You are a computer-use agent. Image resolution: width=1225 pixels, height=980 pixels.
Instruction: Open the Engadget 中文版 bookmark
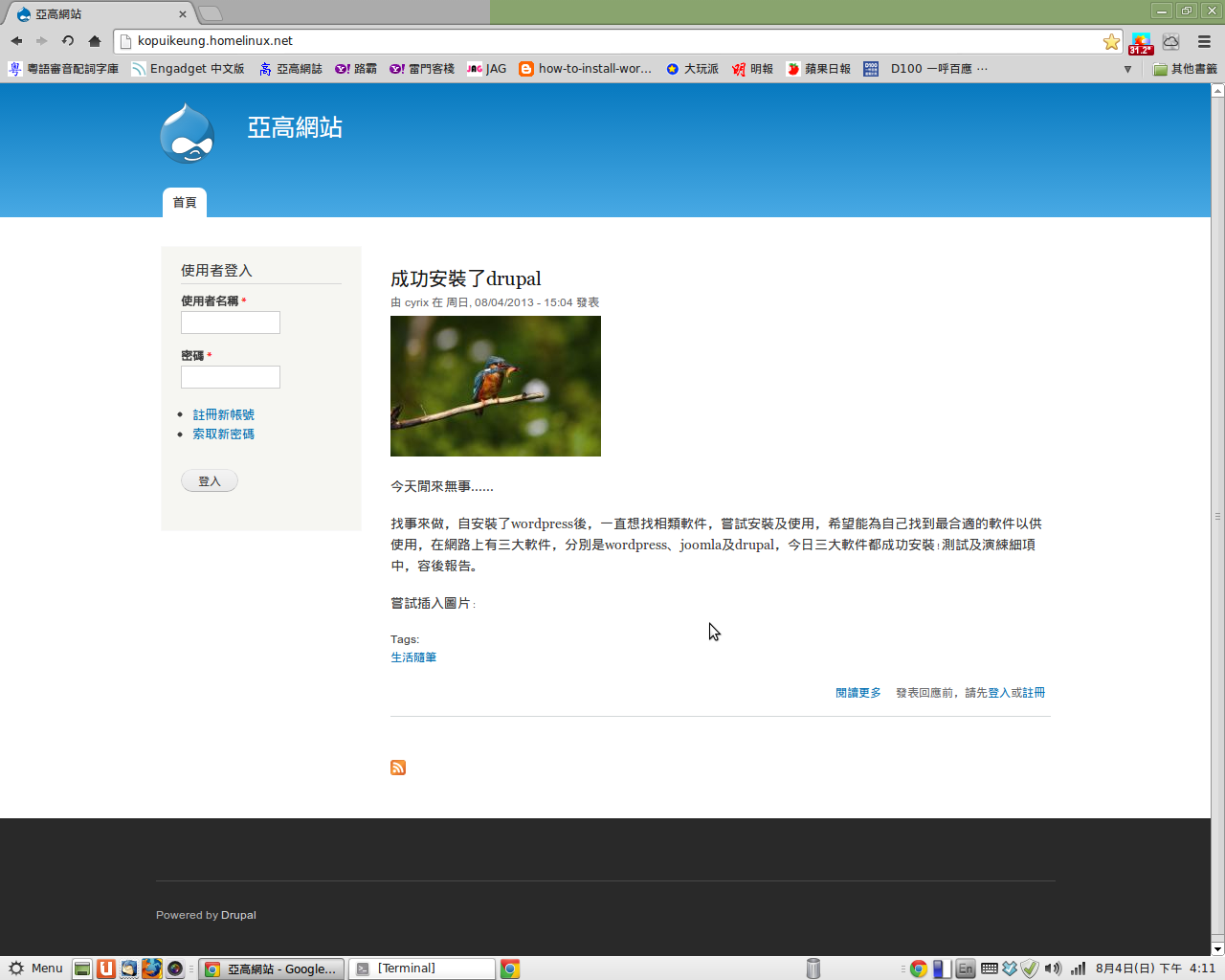[x=188, y=69]
